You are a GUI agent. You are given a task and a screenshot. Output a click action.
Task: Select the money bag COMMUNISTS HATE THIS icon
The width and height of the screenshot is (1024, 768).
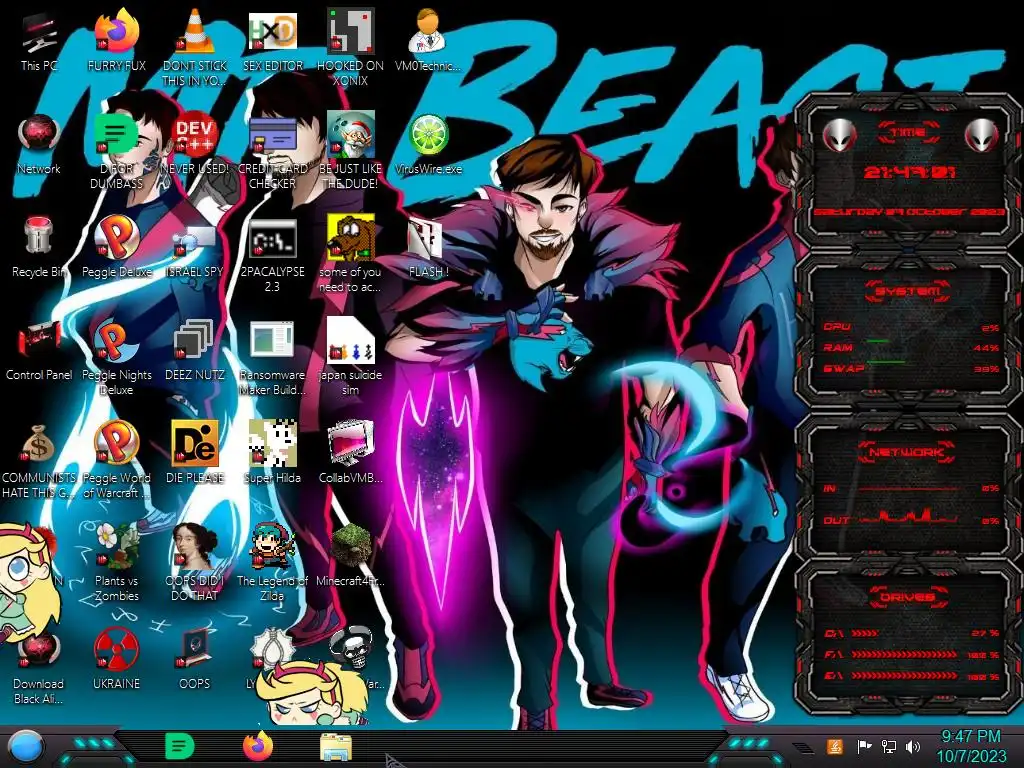pyautogui.click(x=39, y=461)
